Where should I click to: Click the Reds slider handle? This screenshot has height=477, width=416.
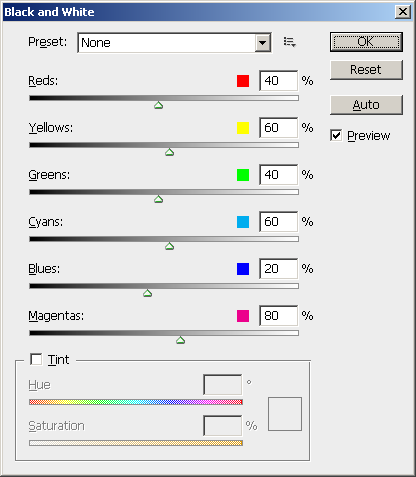pos(159,105)
